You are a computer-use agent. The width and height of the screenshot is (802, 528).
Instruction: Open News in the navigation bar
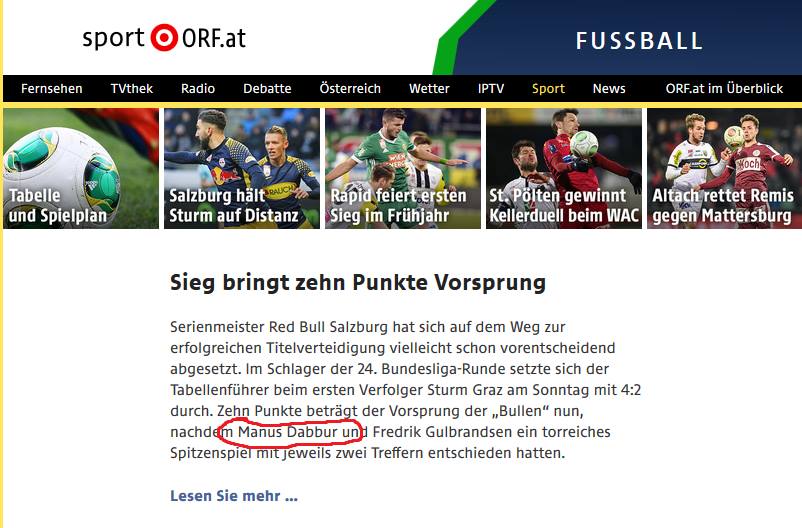pos(609,89)
